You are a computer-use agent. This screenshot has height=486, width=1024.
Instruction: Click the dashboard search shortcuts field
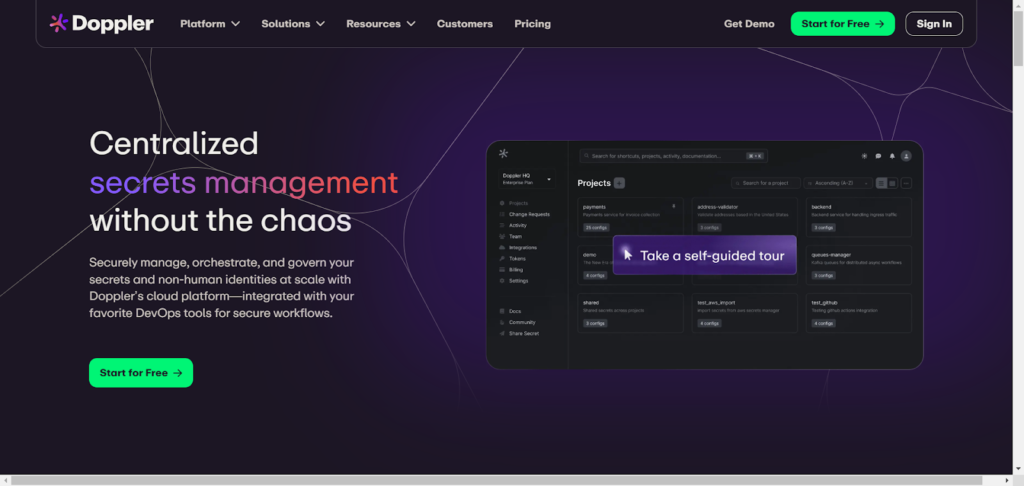tap(673, 156)
